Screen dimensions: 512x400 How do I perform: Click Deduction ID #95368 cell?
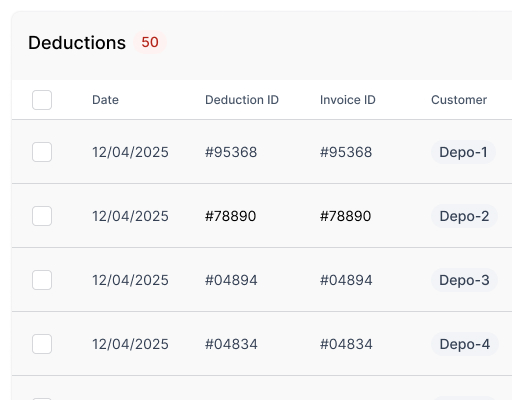pyautogui.click(x=231, y=152)
